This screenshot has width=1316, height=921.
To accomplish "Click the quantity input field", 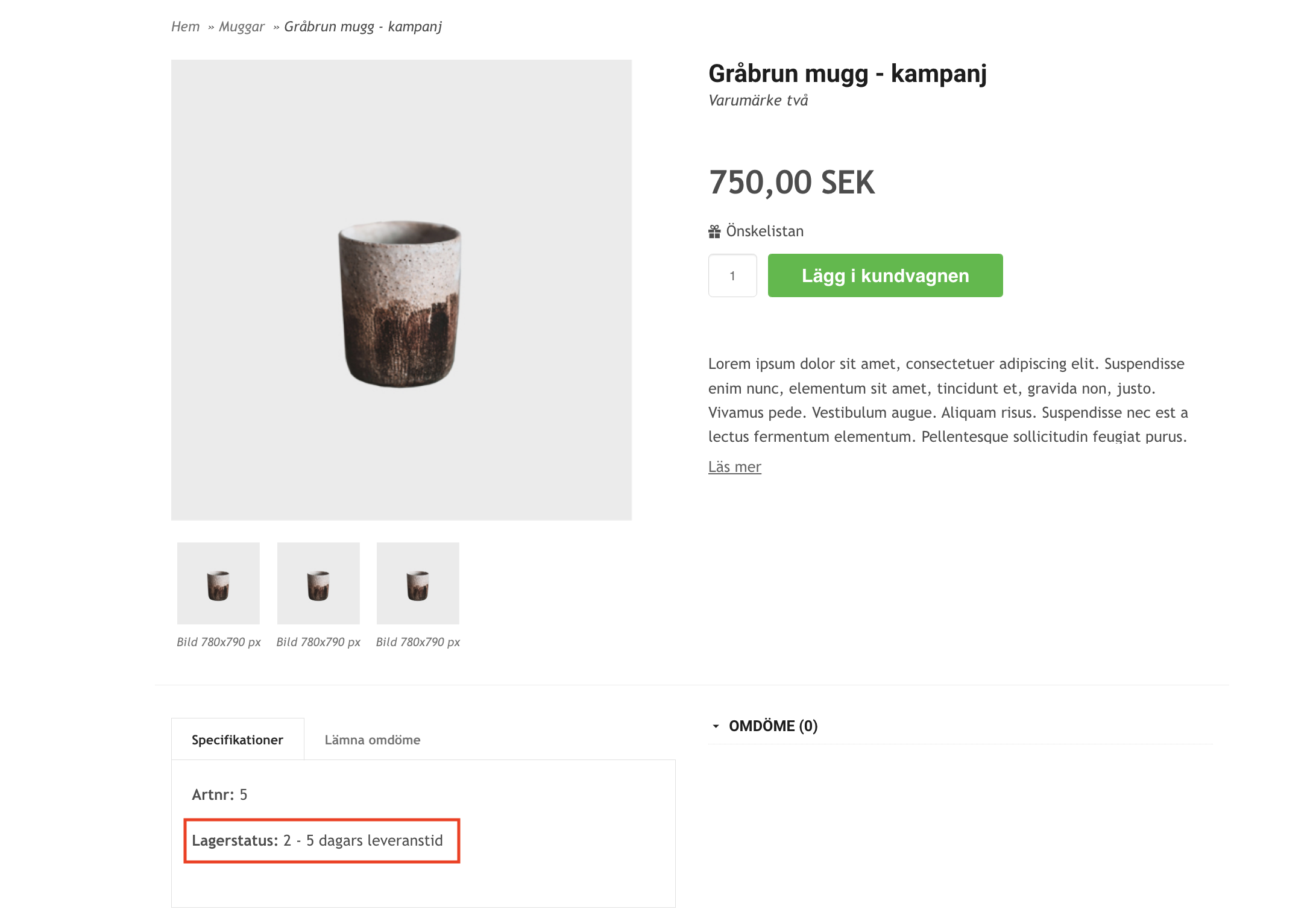I will click(732, 275).
